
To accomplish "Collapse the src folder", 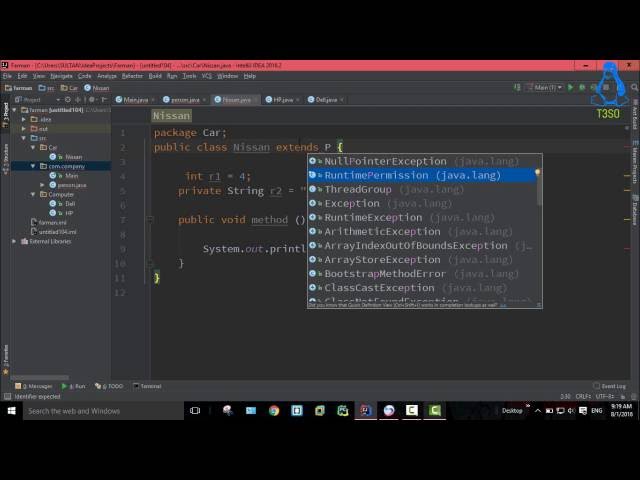I will click(24, 138).
